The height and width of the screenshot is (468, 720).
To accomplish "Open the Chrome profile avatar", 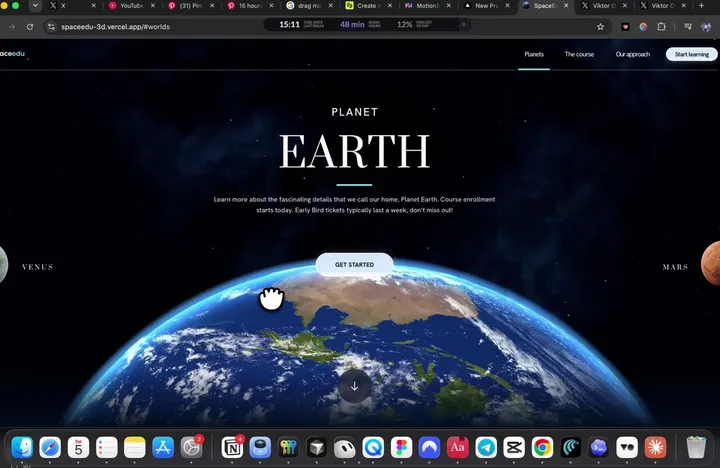I will coord(706,27).
